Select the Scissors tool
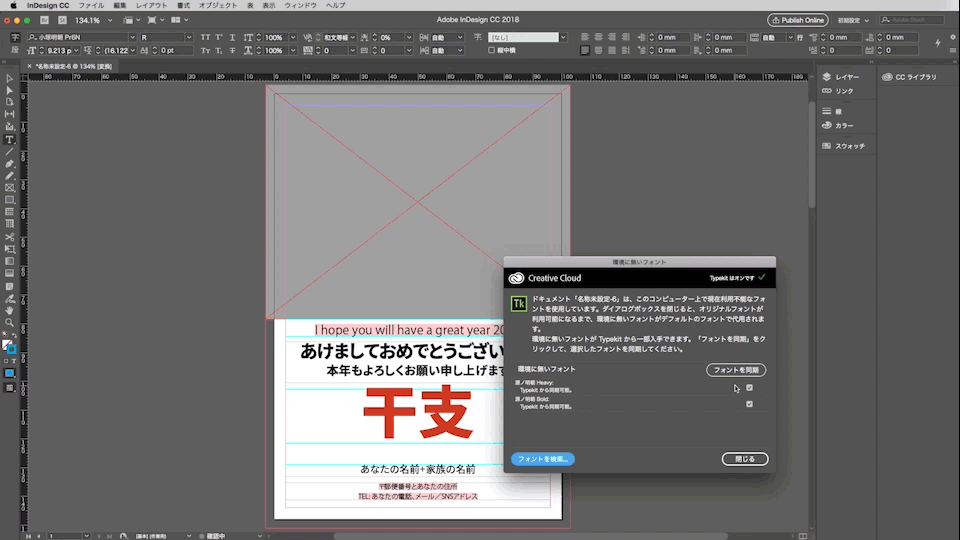The width and height of the screenshot is (960, 540). click(9, 237)
